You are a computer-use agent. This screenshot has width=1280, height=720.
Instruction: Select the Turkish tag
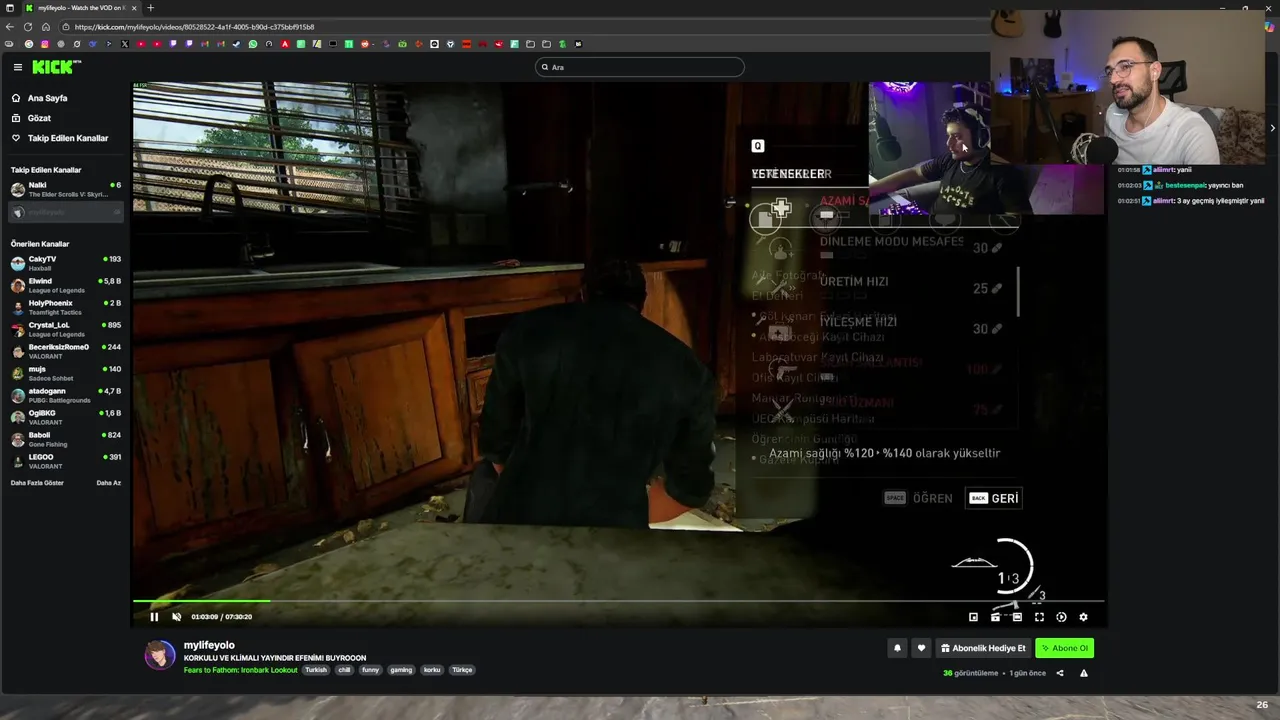(316, 670)
